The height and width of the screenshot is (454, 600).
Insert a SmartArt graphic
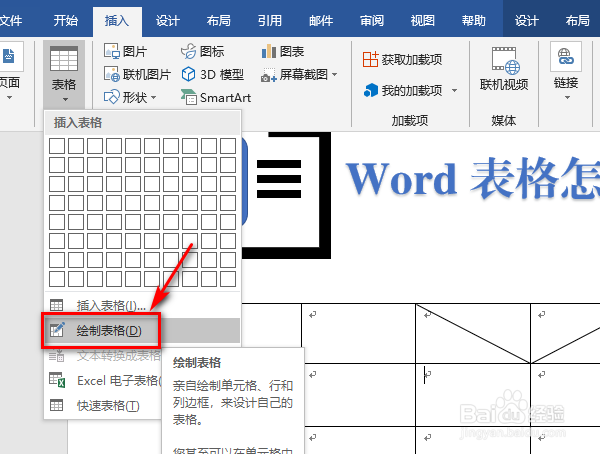tap(216, 98)
